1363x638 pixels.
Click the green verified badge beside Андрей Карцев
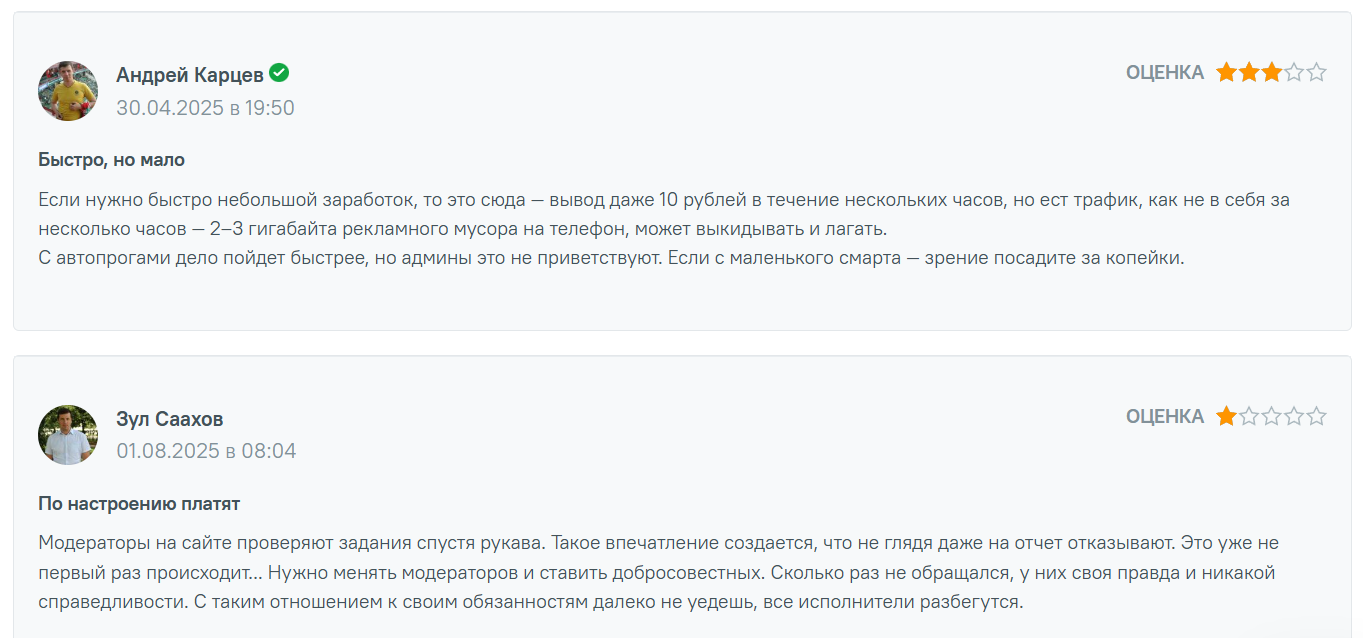pyautogui.click(x=279, y=73)
